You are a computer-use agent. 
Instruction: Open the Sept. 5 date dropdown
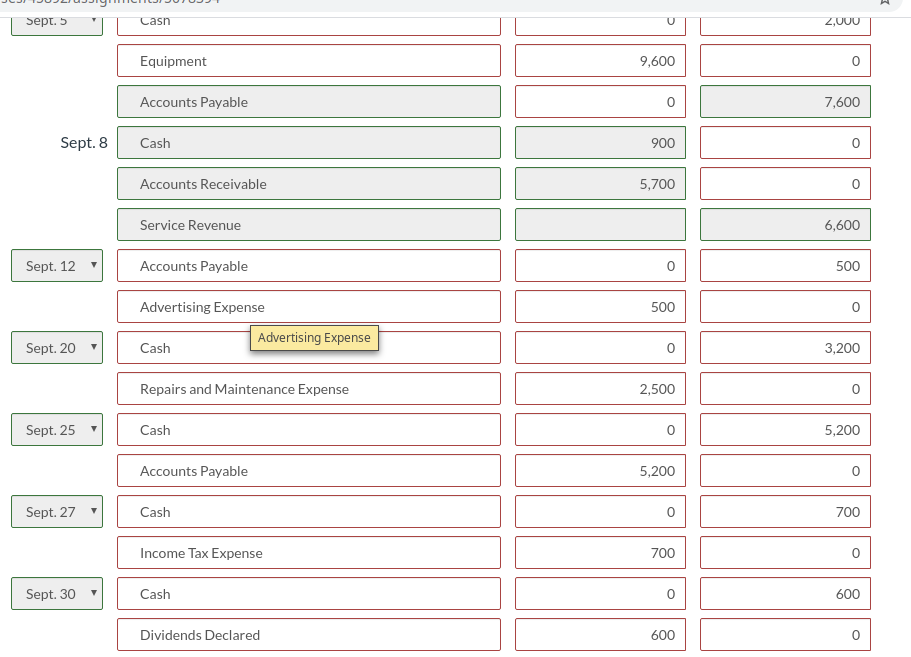tap(56, 19)
